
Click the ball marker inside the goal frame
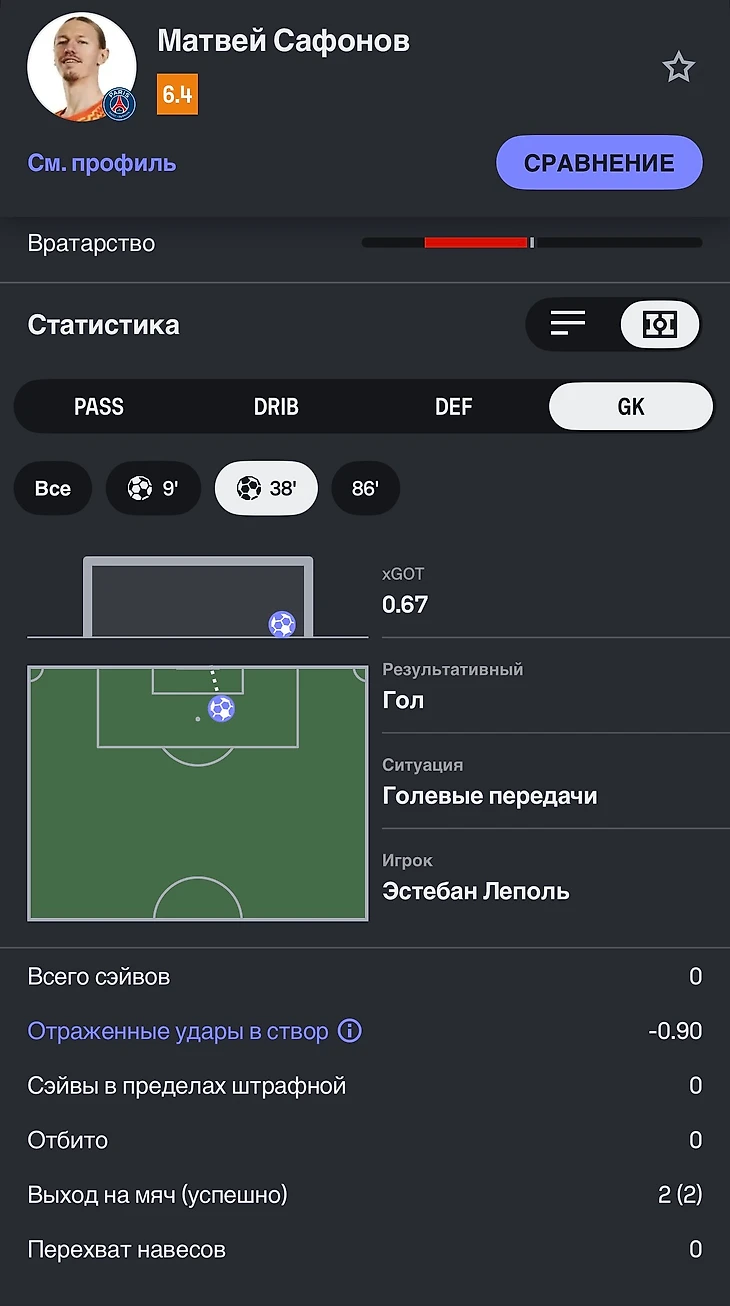click(282, 625)
